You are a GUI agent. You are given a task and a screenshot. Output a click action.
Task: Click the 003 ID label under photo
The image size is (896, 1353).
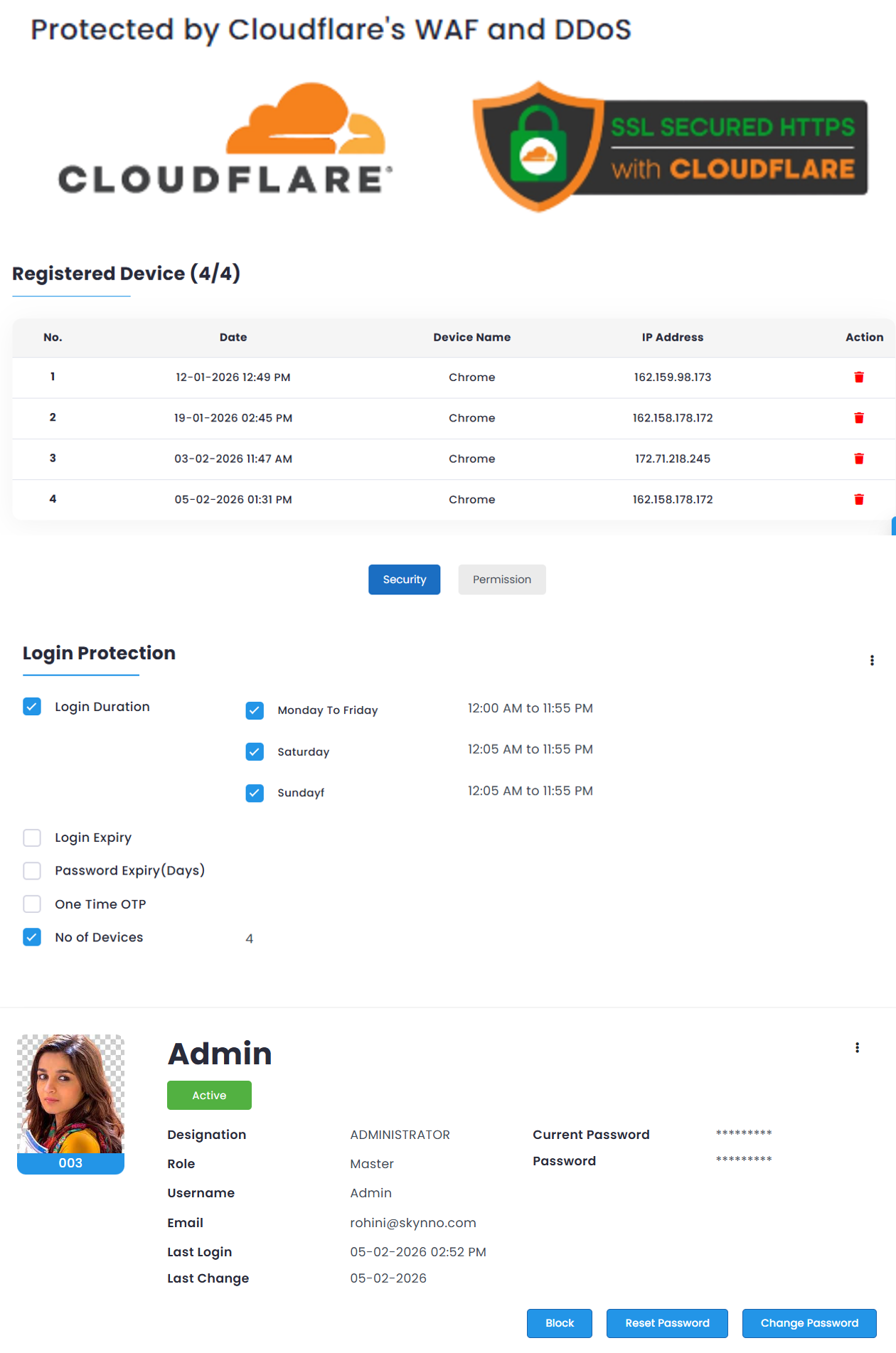point(70,1163)
